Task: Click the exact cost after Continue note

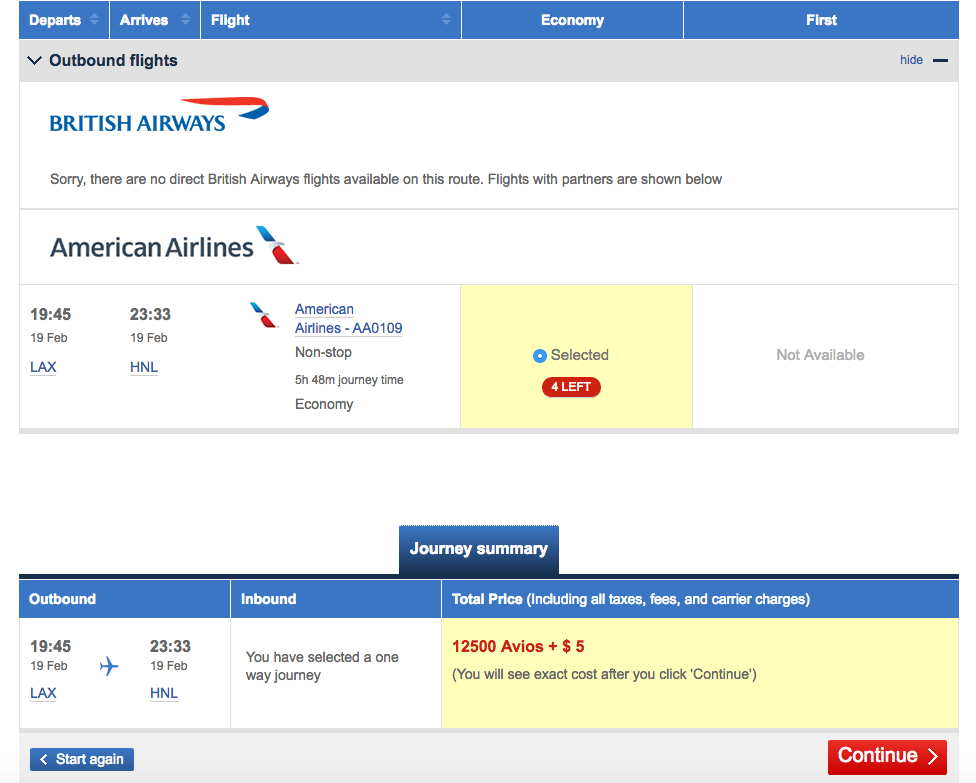Action: pyautogui.click(x=604, y=675)
